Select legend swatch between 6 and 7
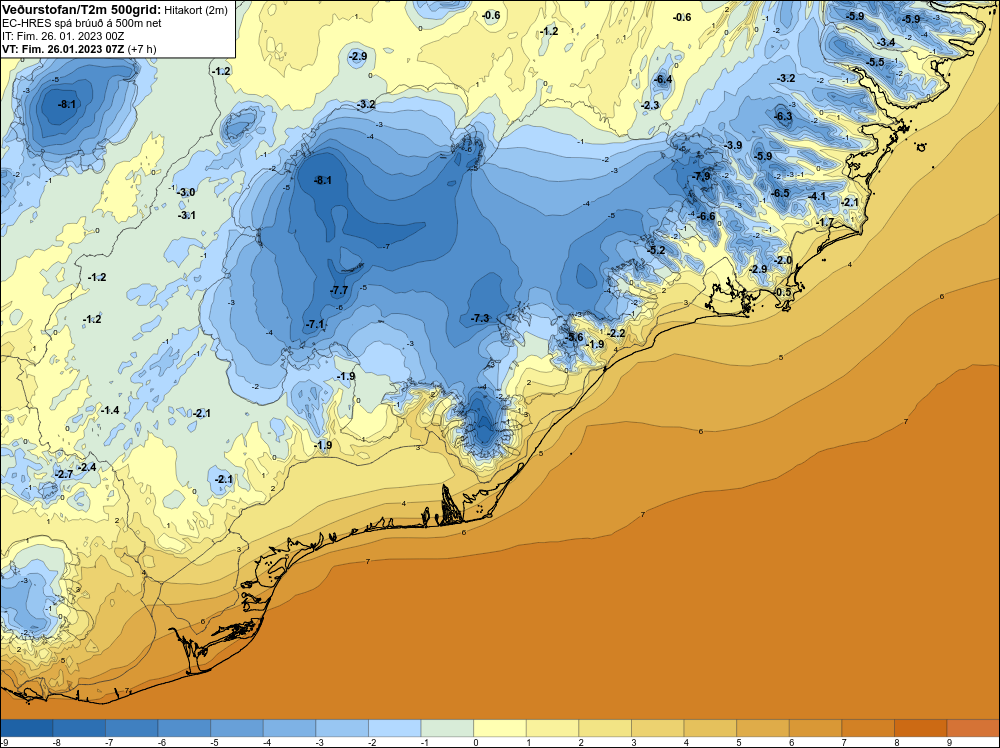Image resolution: width=1000 pixels, height=748 pixels. point(816,728)
